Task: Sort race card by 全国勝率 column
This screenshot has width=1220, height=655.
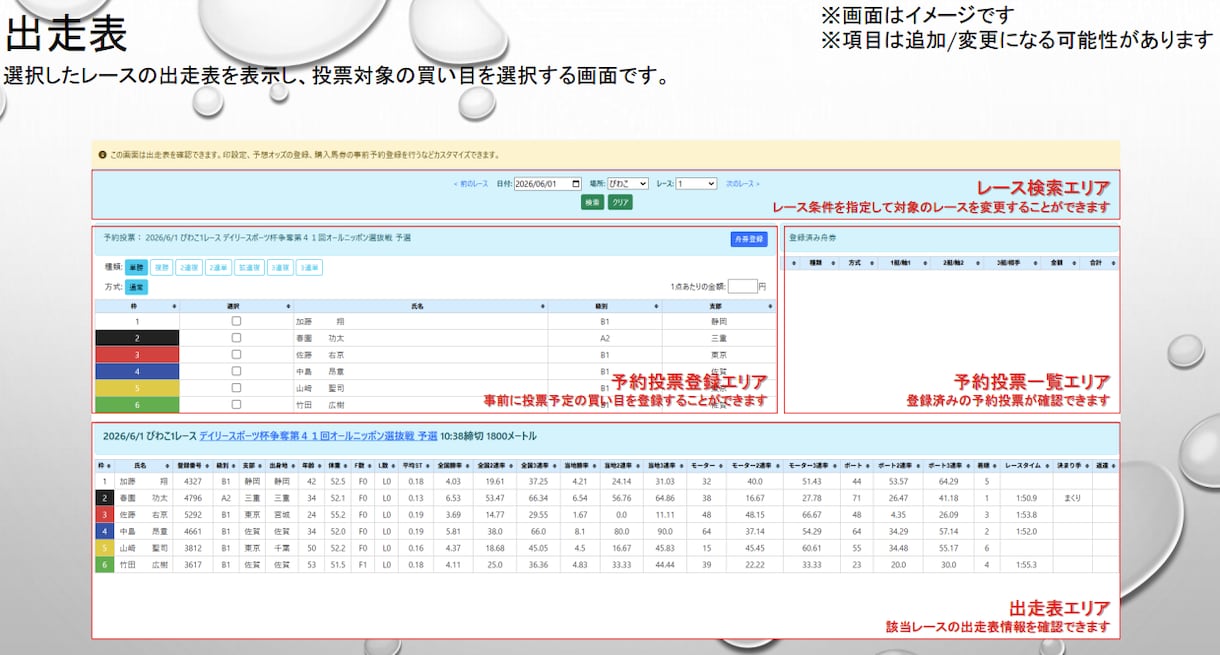Action: (452, 465)
